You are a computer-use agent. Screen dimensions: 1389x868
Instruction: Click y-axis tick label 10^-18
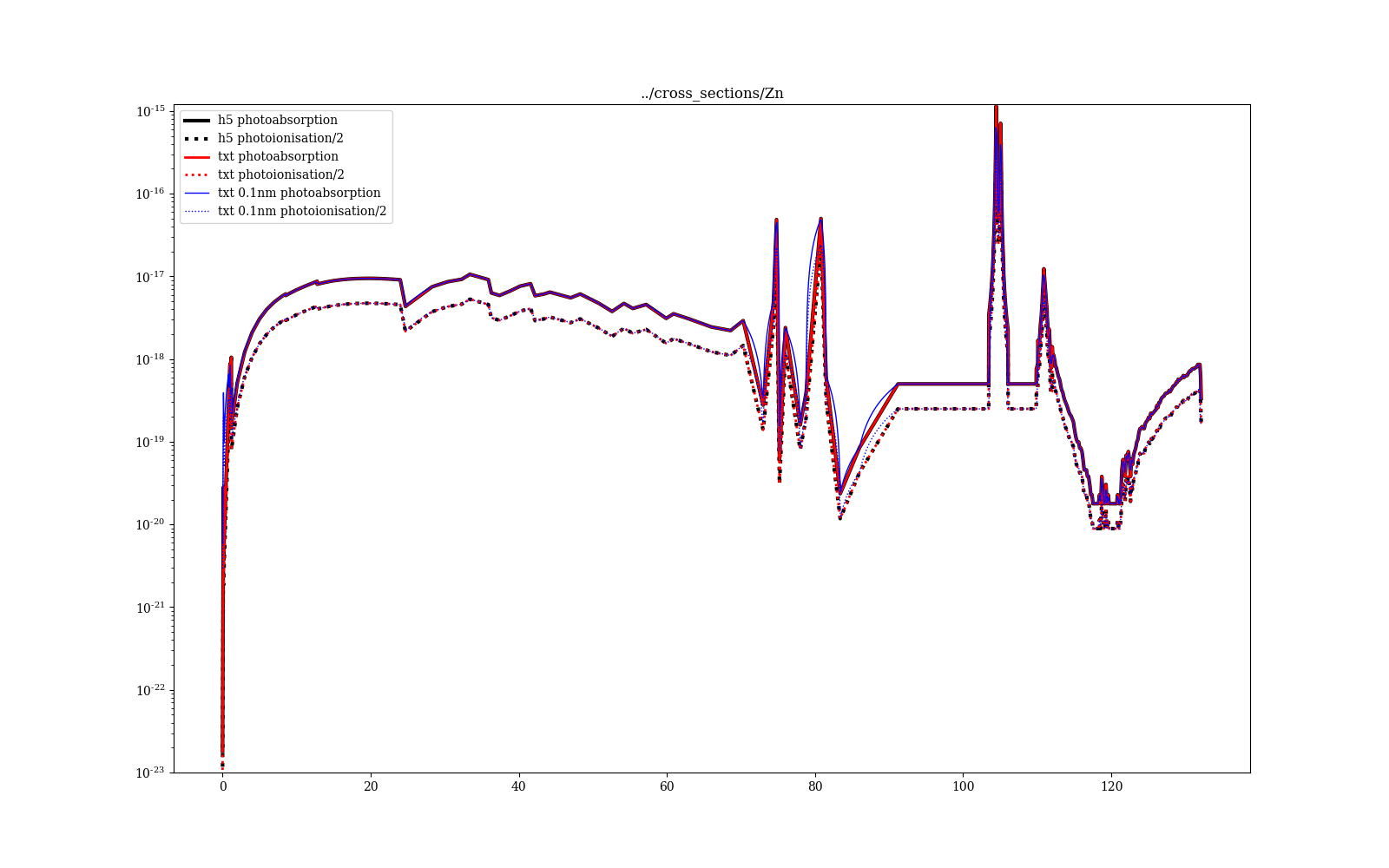tap(150, 359)
